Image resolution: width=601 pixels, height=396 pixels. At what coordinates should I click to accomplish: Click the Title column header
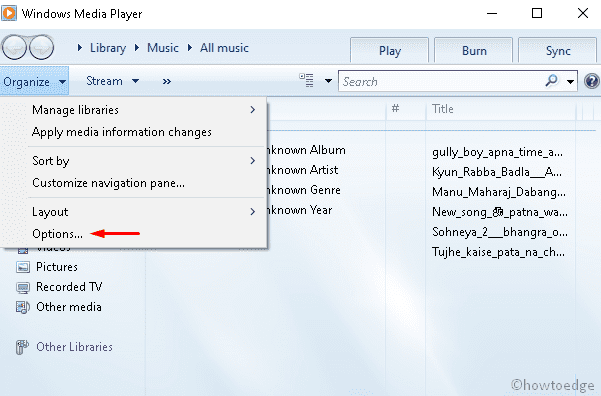(x=501, y=109)
